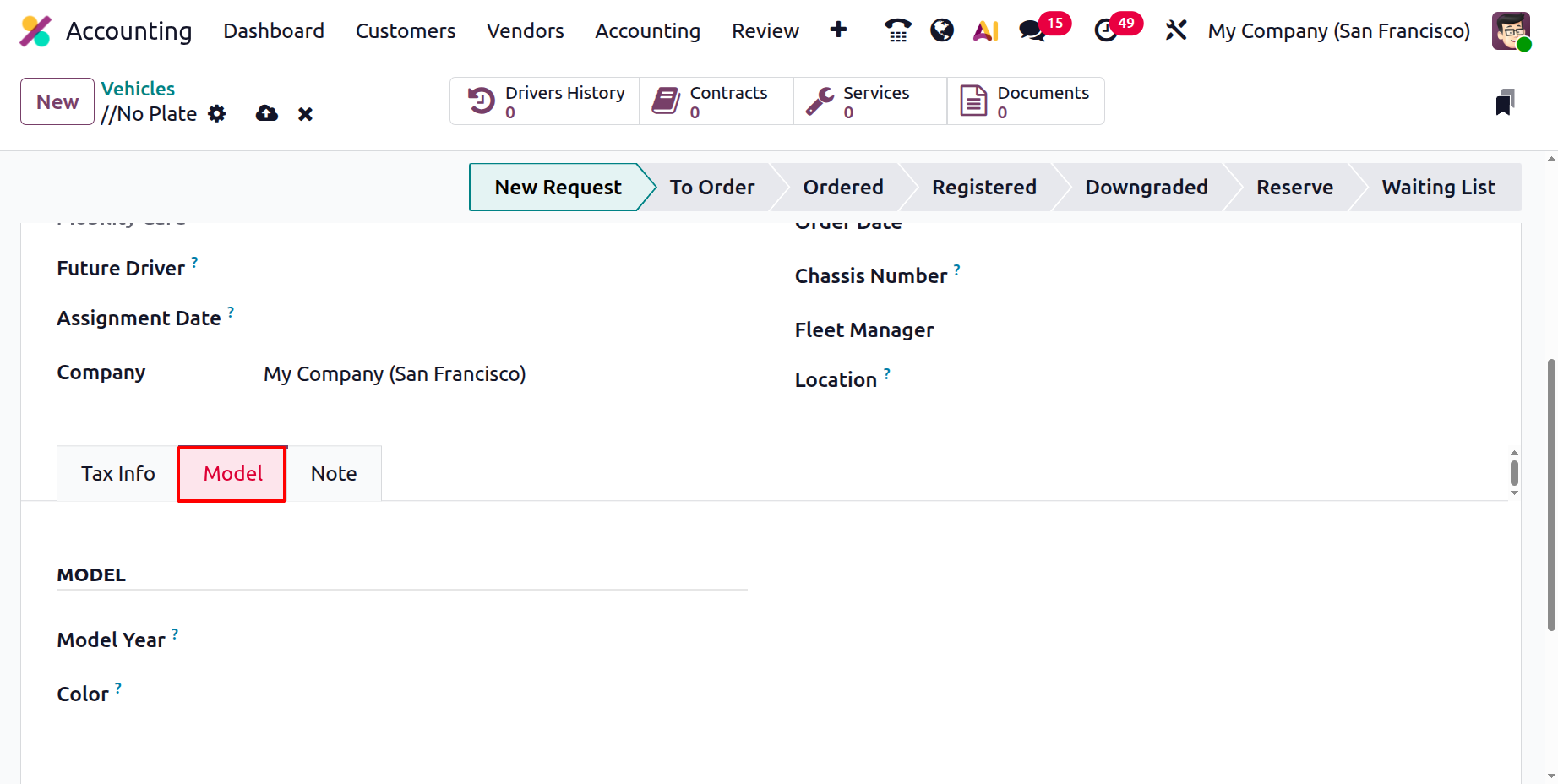
Task: Select the New Request stage
Action: pos(558,188)
